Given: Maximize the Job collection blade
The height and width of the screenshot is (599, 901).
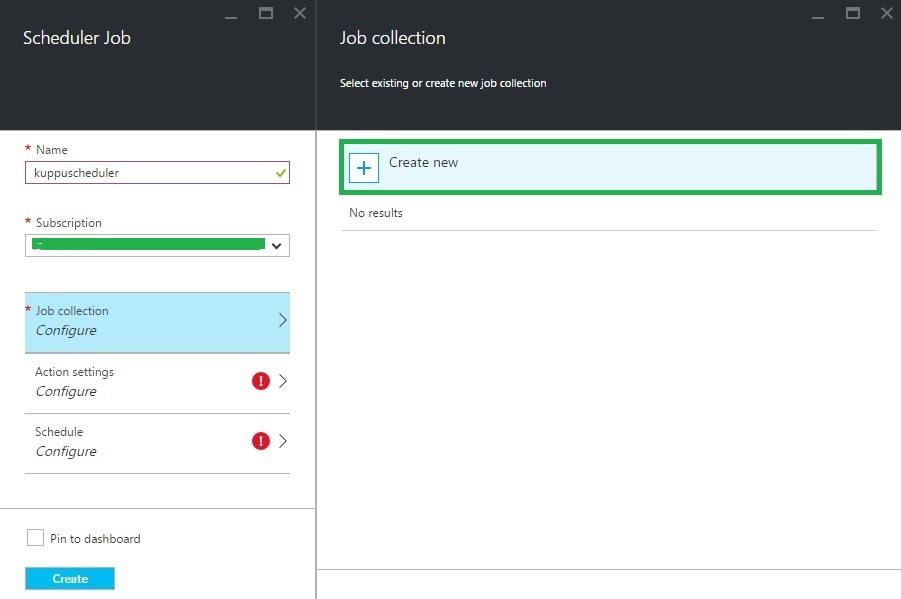Looking at the screenshot, I should click(853, 13).
